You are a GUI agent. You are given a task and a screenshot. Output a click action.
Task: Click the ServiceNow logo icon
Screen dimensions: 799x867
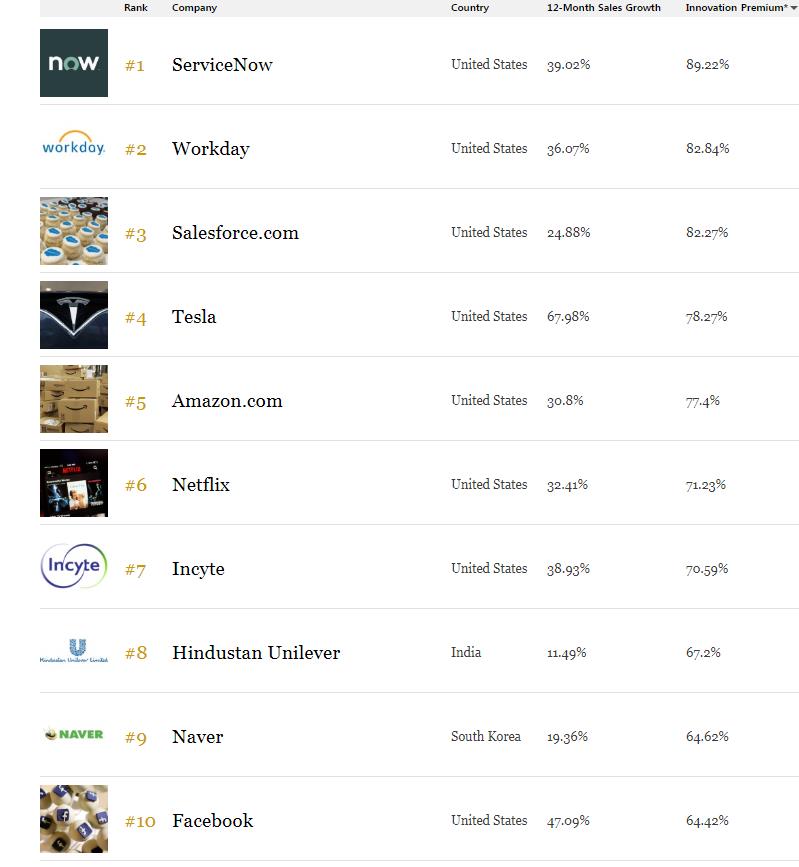click(x=74, y=63)
